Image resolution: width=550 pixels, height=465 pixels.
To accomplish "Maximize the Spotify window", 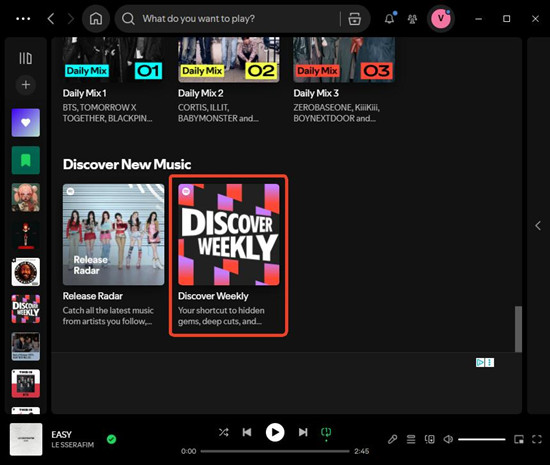I will tap(507, 19).
